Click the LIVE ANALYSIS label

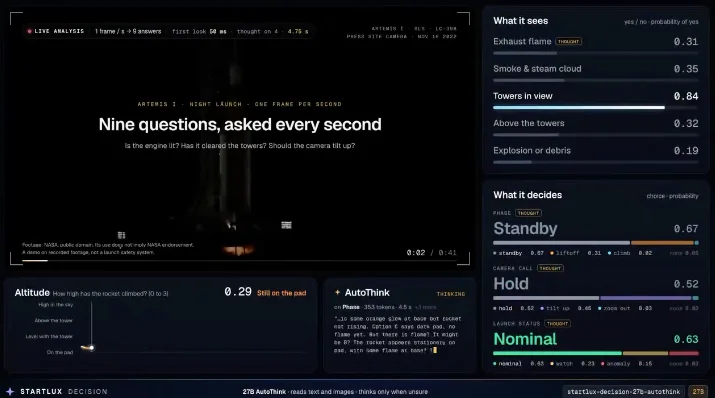[x=59, y=31]
